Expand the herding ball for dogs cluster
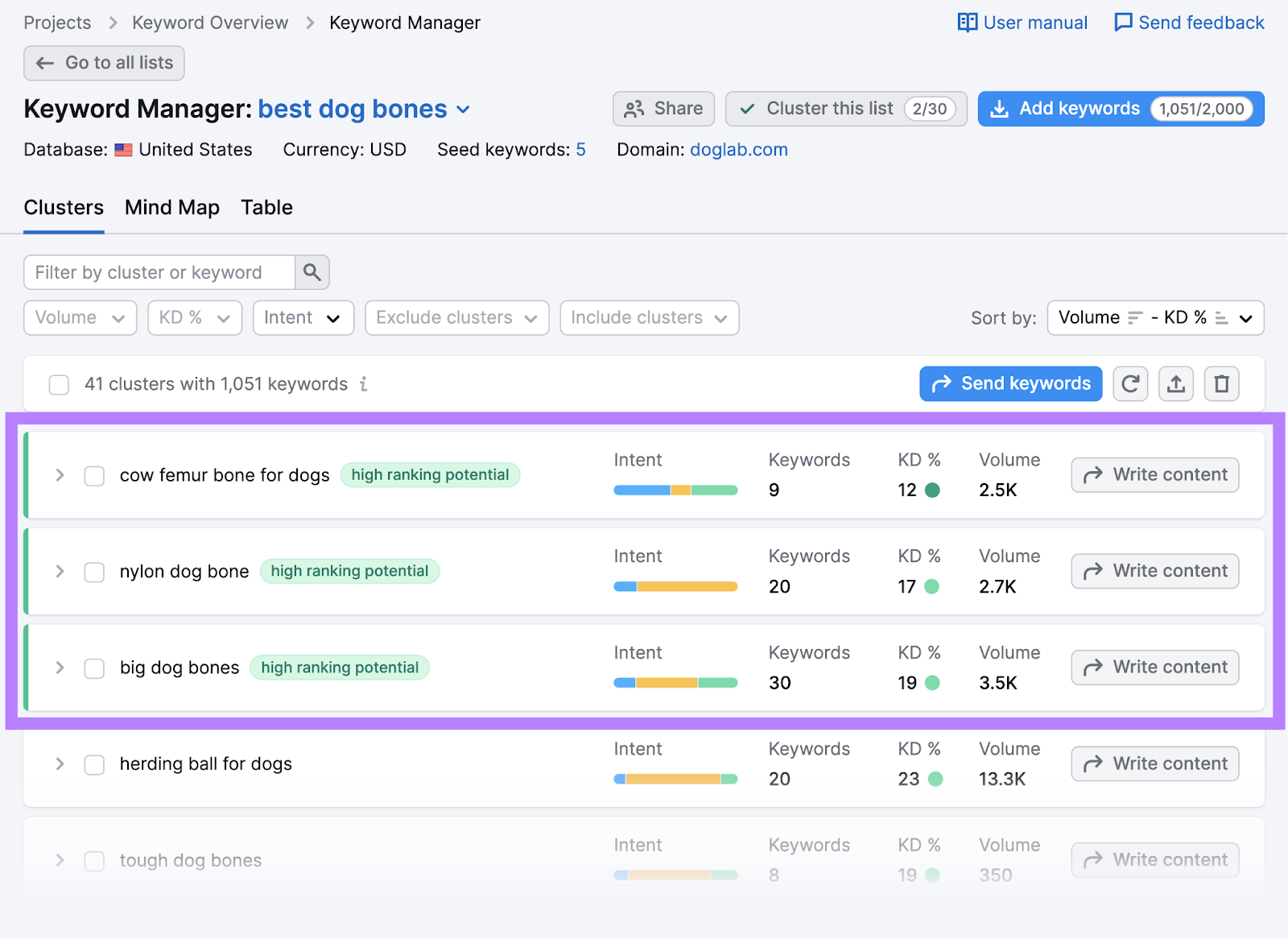1288x939 pixels. pos(60,764)
